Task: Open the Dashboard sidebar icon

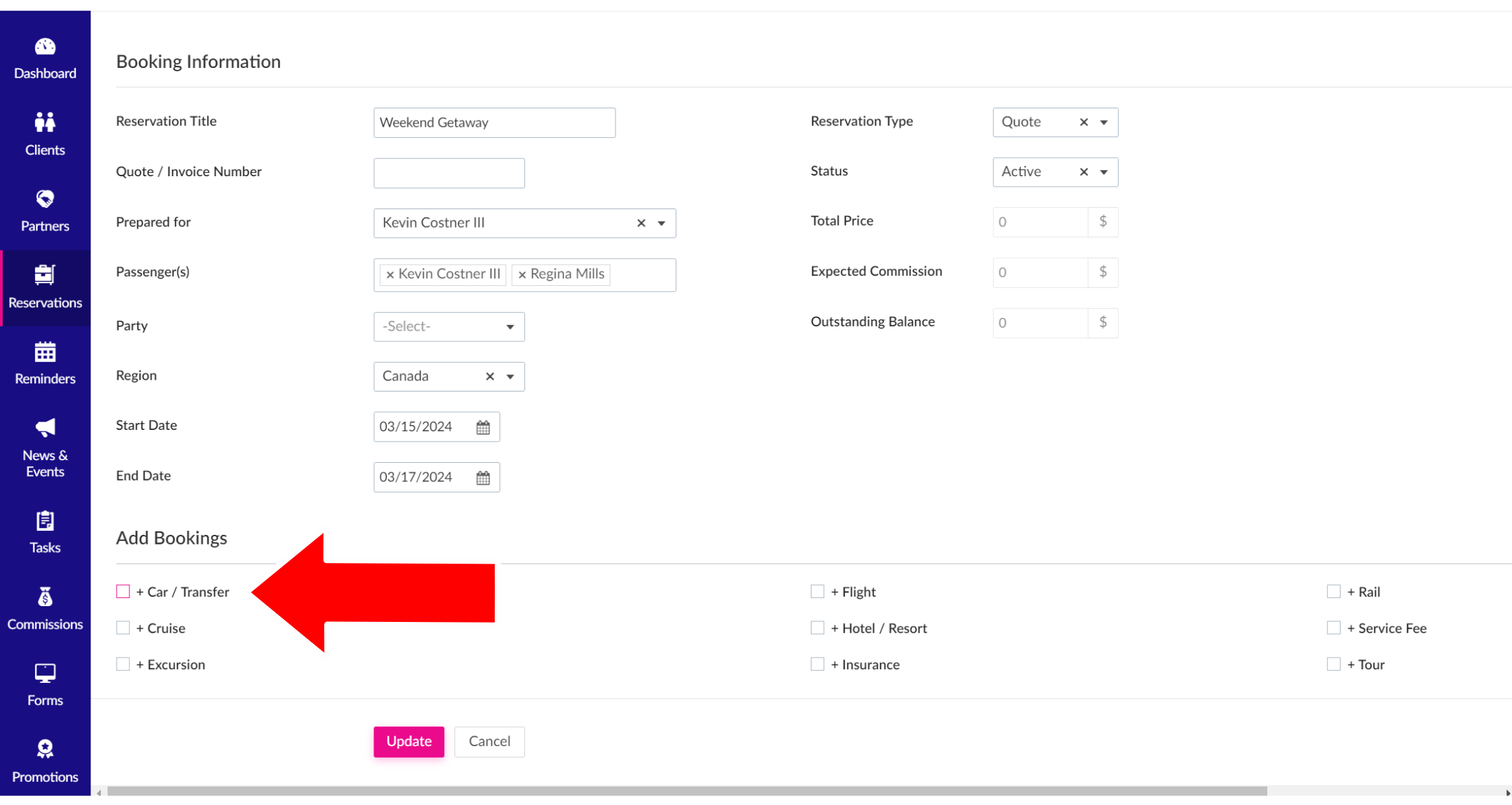Action: [x=45, y=47]
